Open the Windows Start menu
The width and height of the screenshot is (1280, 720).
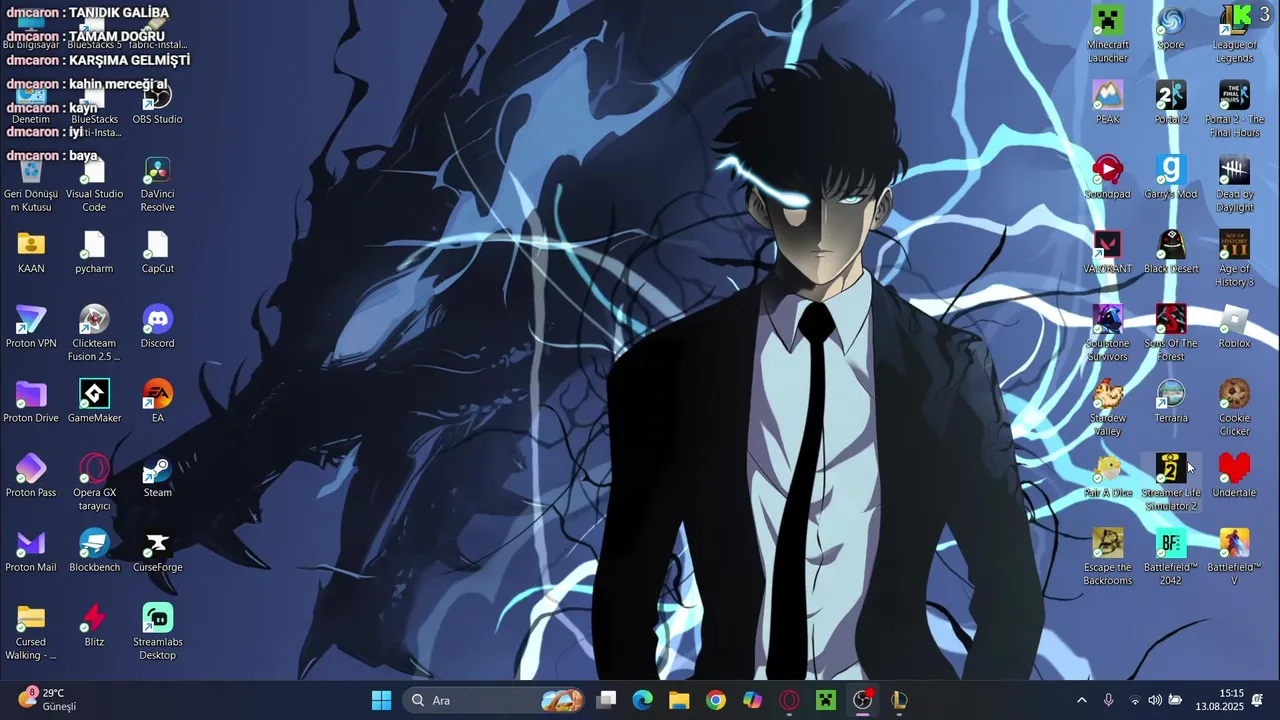382,700
